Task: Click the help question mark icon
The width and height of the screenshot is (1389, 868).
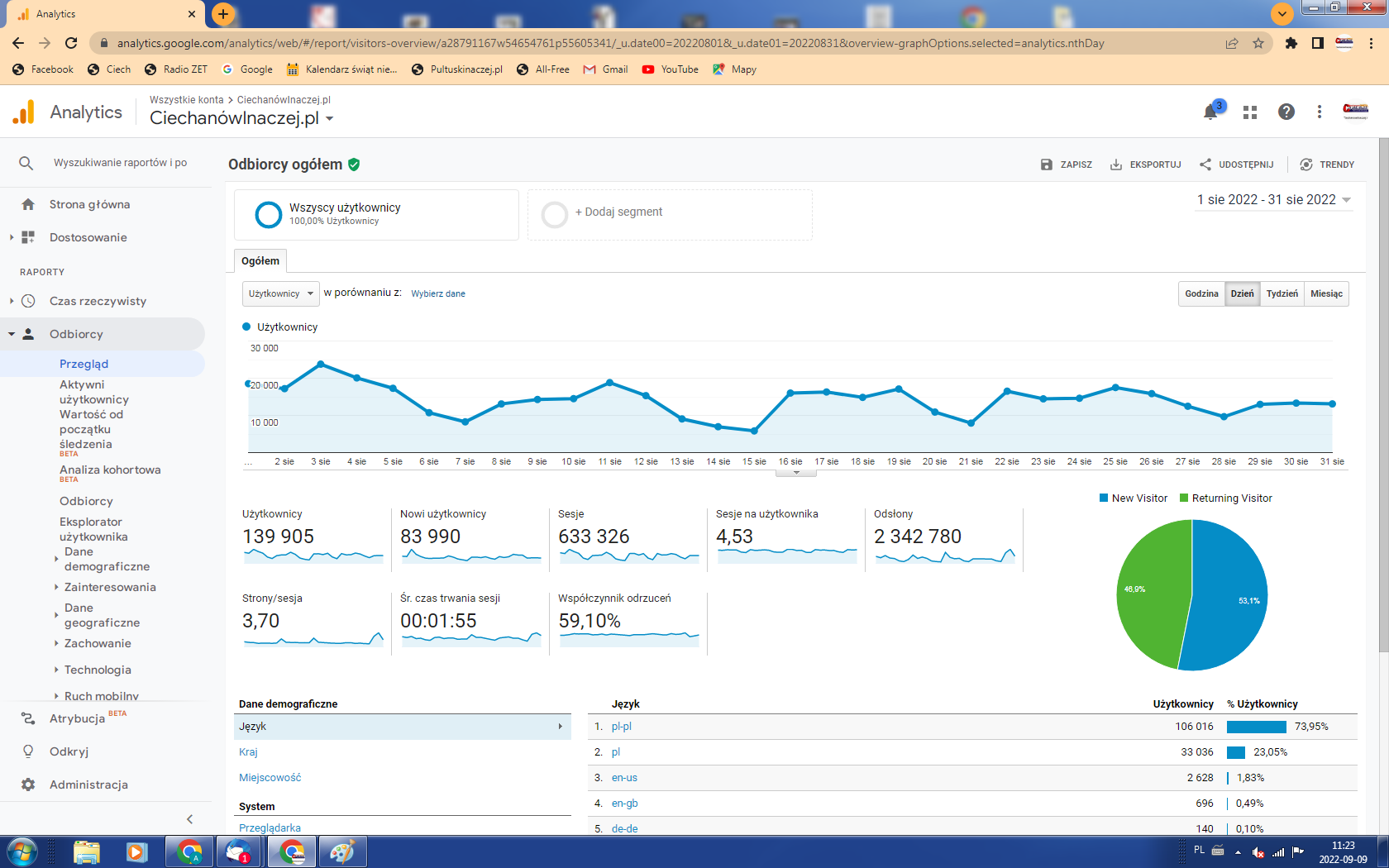Action: pos(1286,112)
